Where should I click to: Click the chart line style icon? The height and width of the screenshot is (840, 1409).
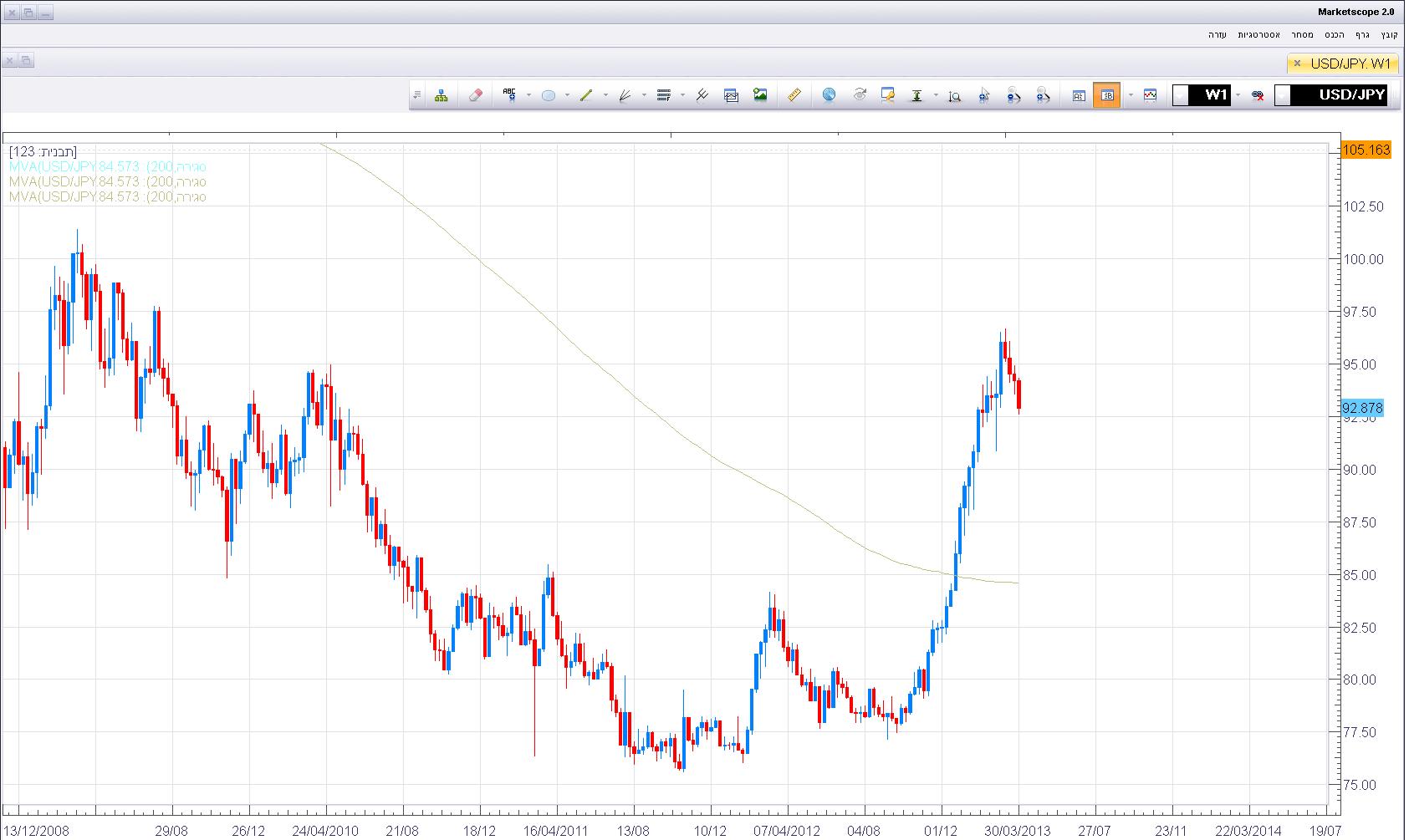coord(1150,95)
